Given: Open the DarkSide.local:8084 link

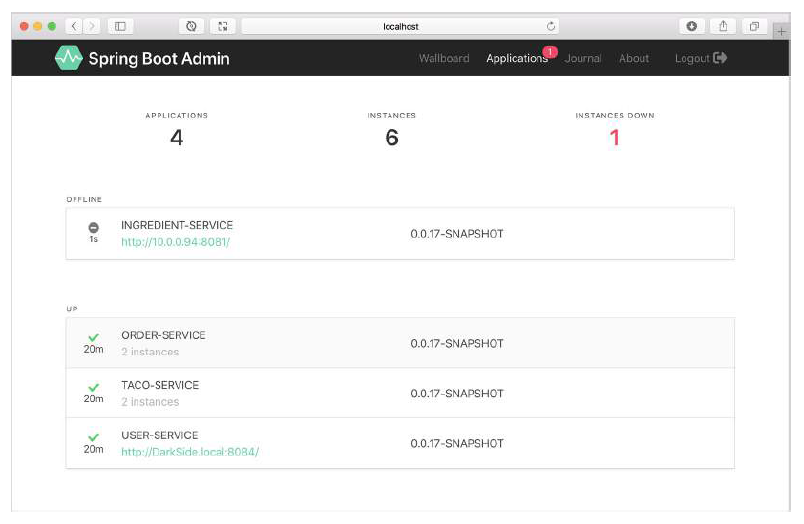Looking at the screenshot, I should pyautogui.click(x=190, y=452).
